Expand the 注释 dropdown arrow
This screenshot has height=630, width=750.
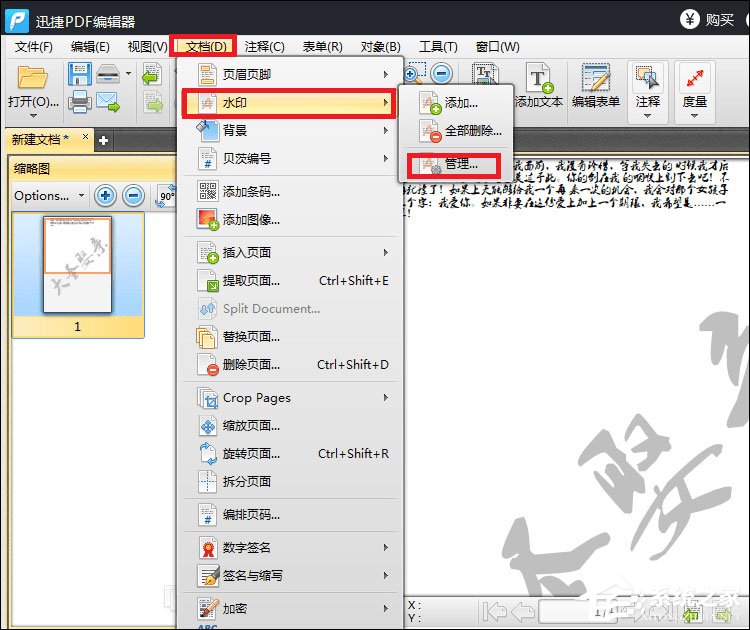point(648,116)
